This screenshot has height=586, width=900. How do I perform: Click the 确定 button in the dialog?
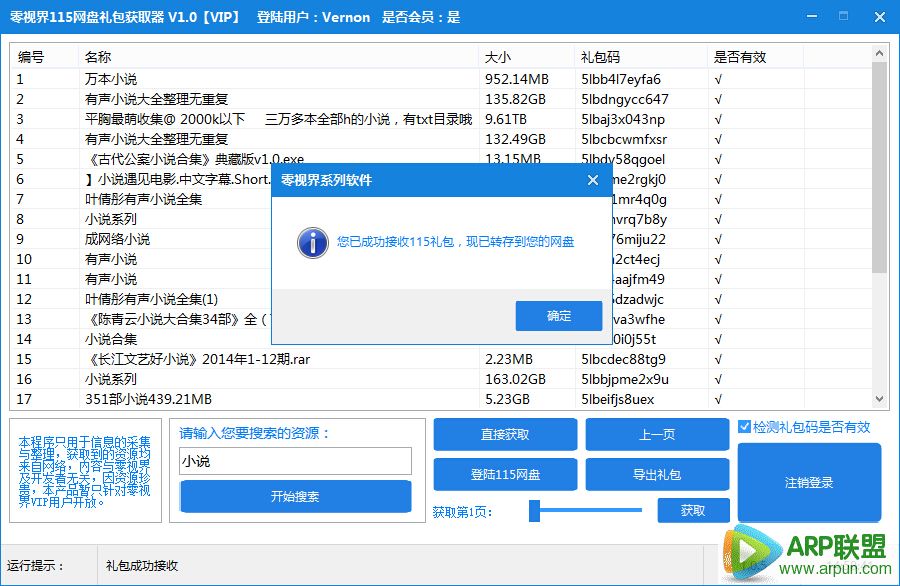click(558, 316)
